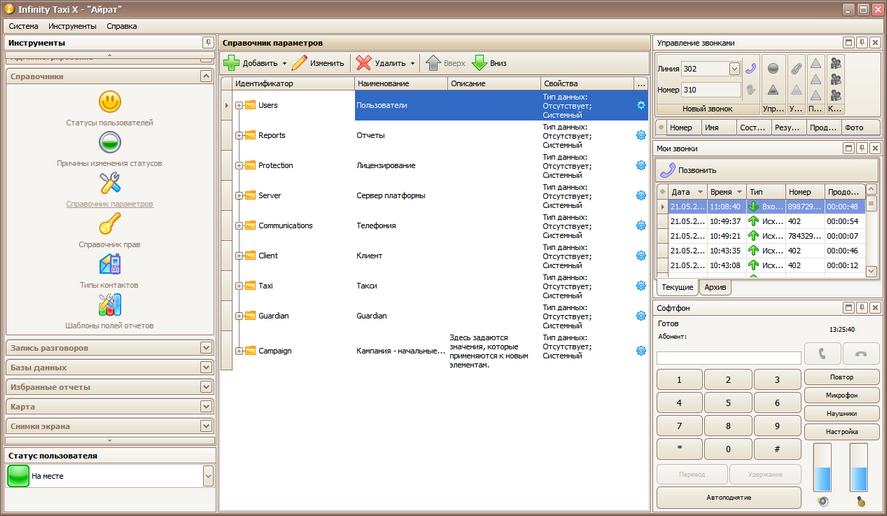887x516 pixels.
Task: Expand the Базы данных section
Action: [x=206, y=367]
